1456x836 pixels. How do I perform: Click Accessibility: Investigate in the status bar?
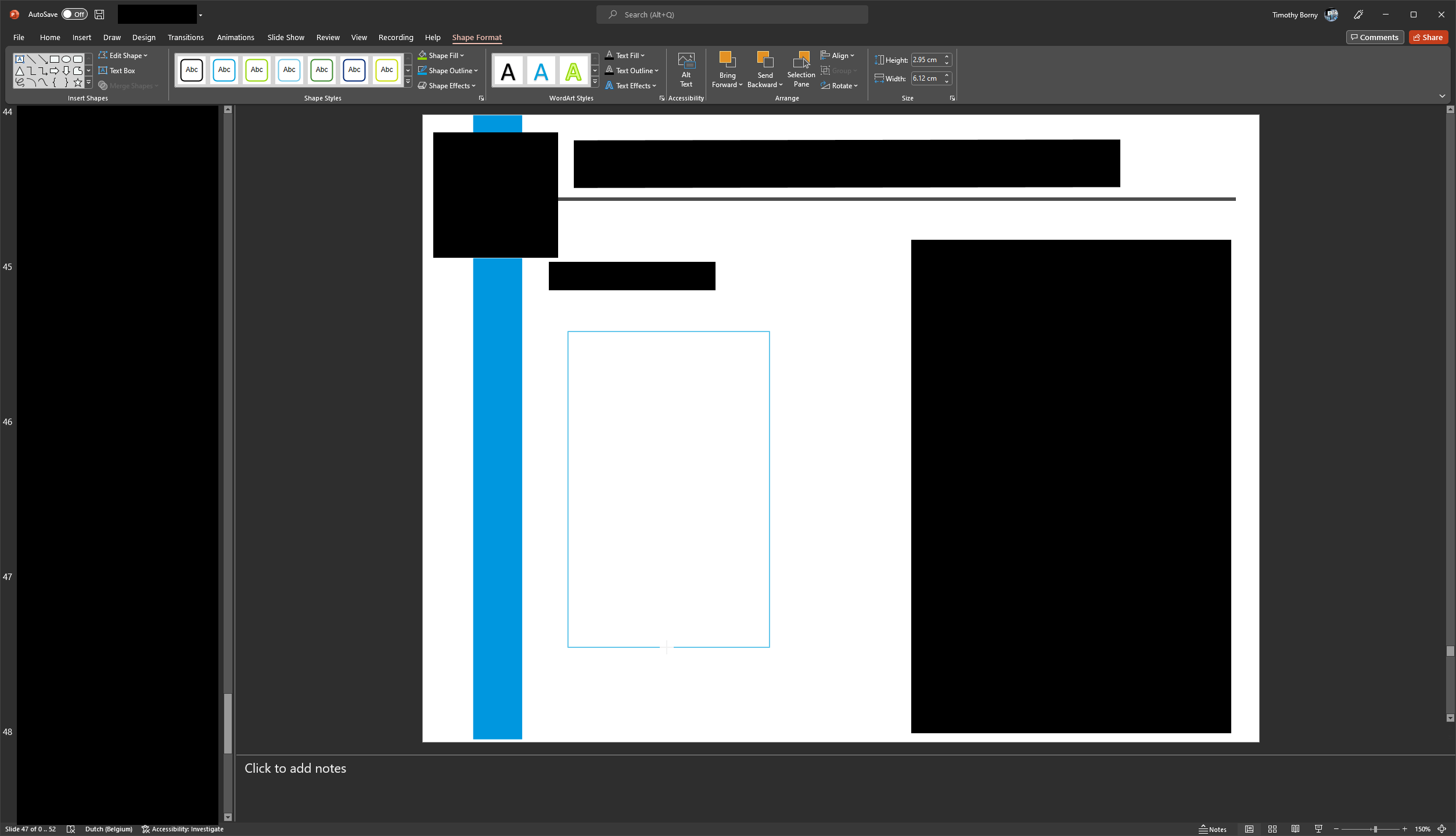(182, 829)
